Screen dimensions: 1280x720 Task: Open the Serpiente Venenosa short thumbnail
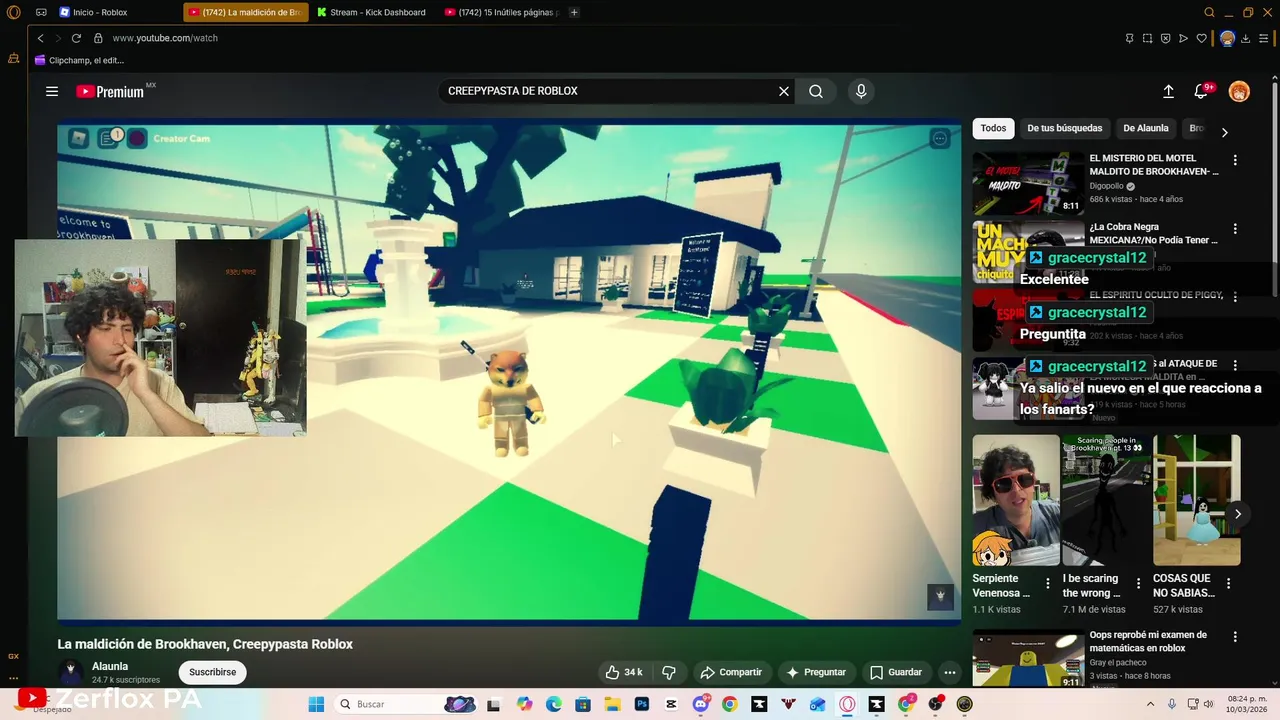pyautogui.click(x=1016, y=500)
